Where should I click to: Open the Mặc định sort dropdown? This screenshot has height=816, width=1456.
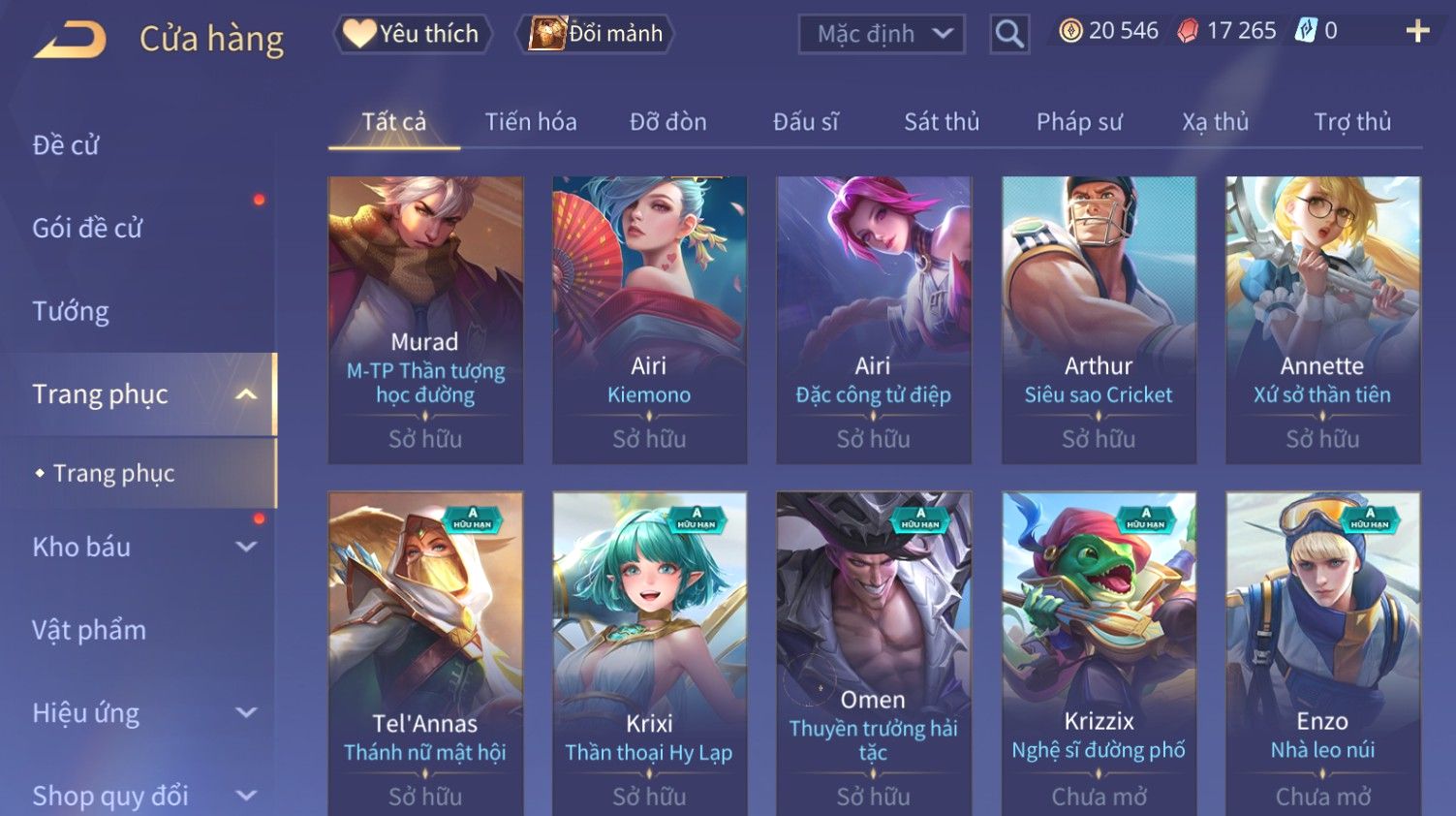click(x=882, y=35)
